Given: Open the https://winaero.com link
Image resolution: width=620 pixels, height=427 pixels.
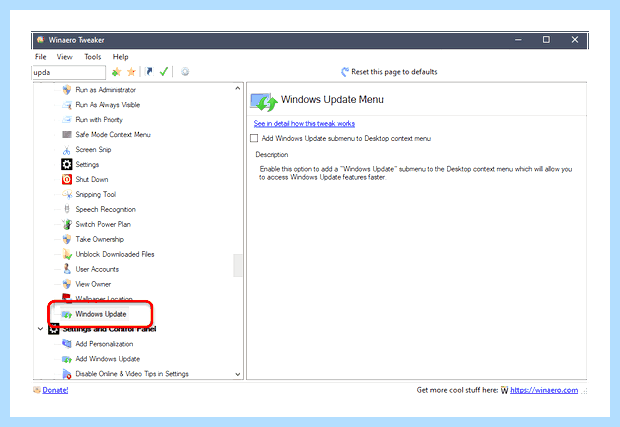Looking at the screenshot, I should pyautogui.click(x=544, y=390).
